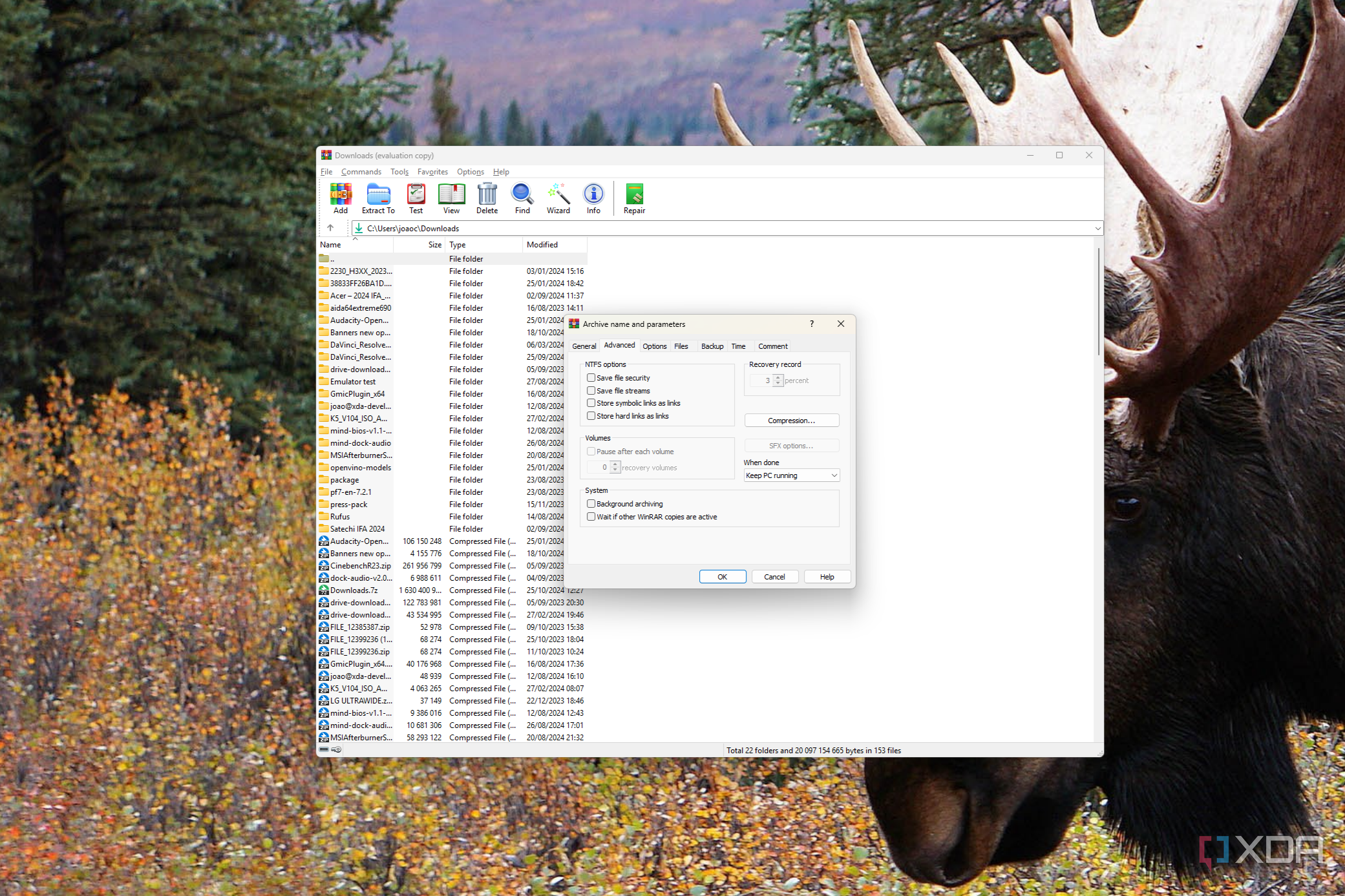Screen dimensions: 1345x896
Task: Click the Repair toolbar icon
Action: point(634,198)
